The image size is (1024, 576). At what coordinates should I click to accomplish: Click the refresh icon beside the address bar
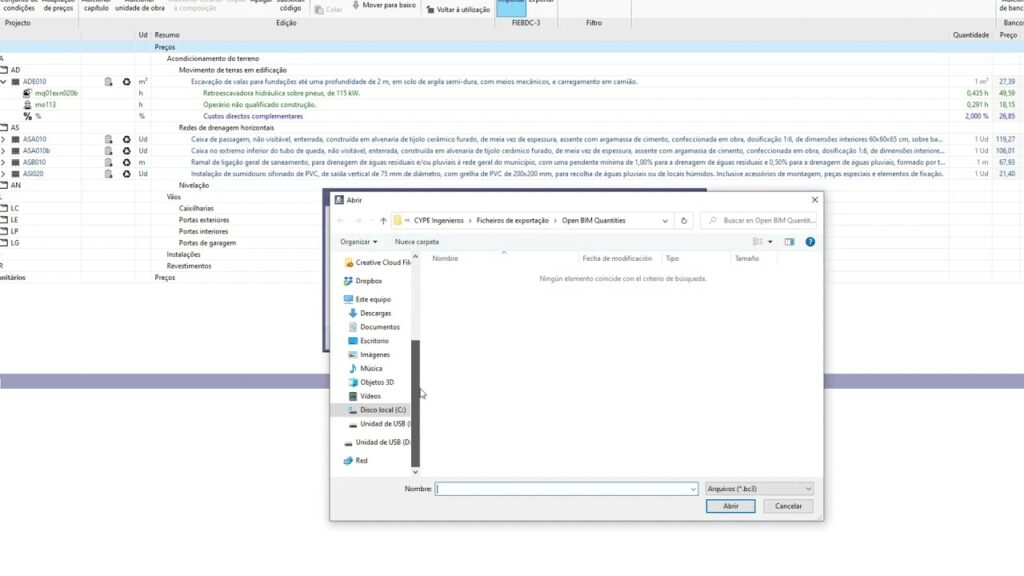tap(684, 220)
